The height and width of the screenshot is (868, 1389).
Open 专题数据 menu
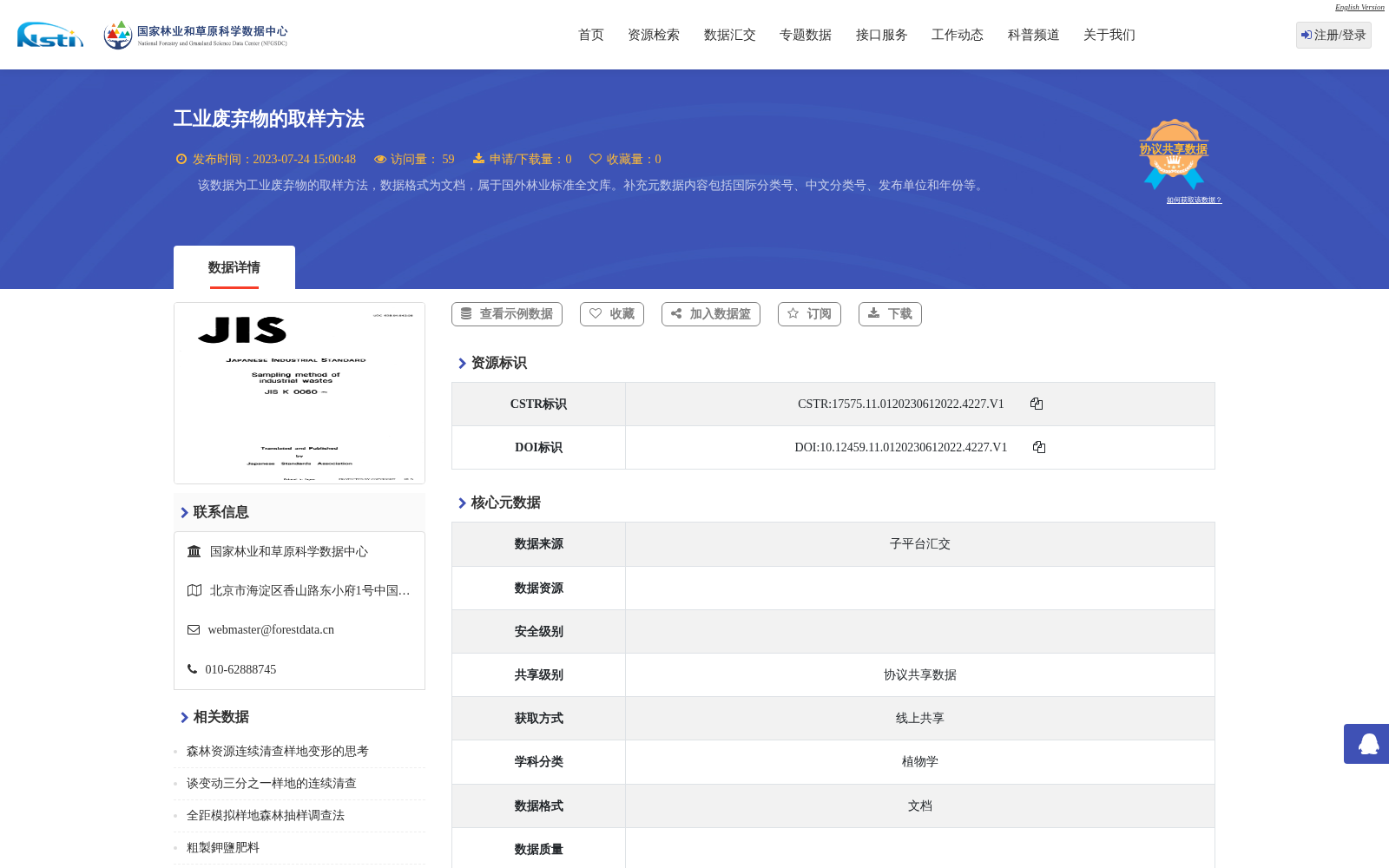point(806,35)
